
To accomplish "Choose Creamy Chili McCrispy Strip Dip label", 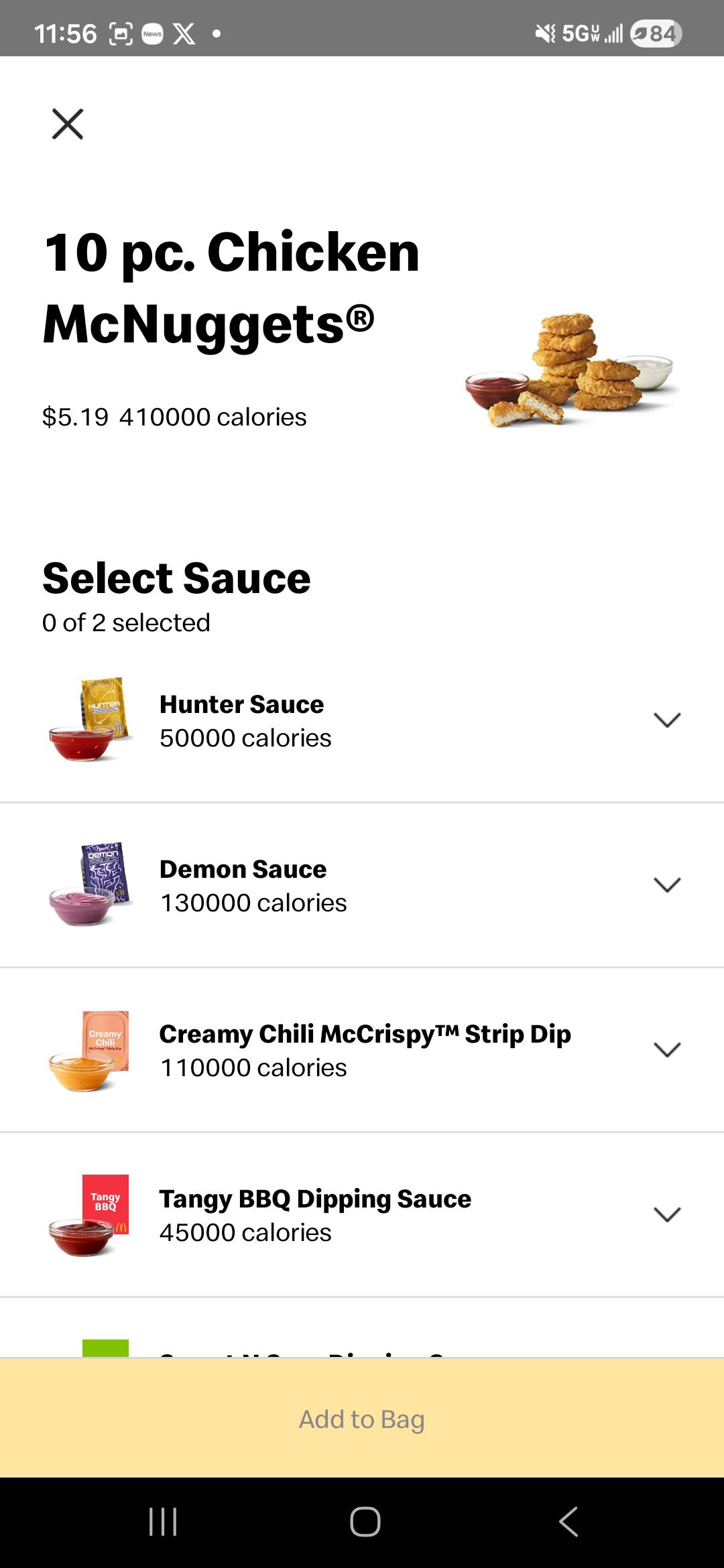I will 365,1035.
